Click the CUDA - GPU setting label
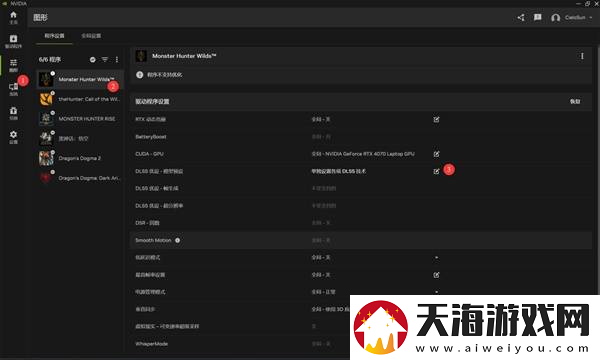This screenshot has width=600, height=360. tap(149, 154)
